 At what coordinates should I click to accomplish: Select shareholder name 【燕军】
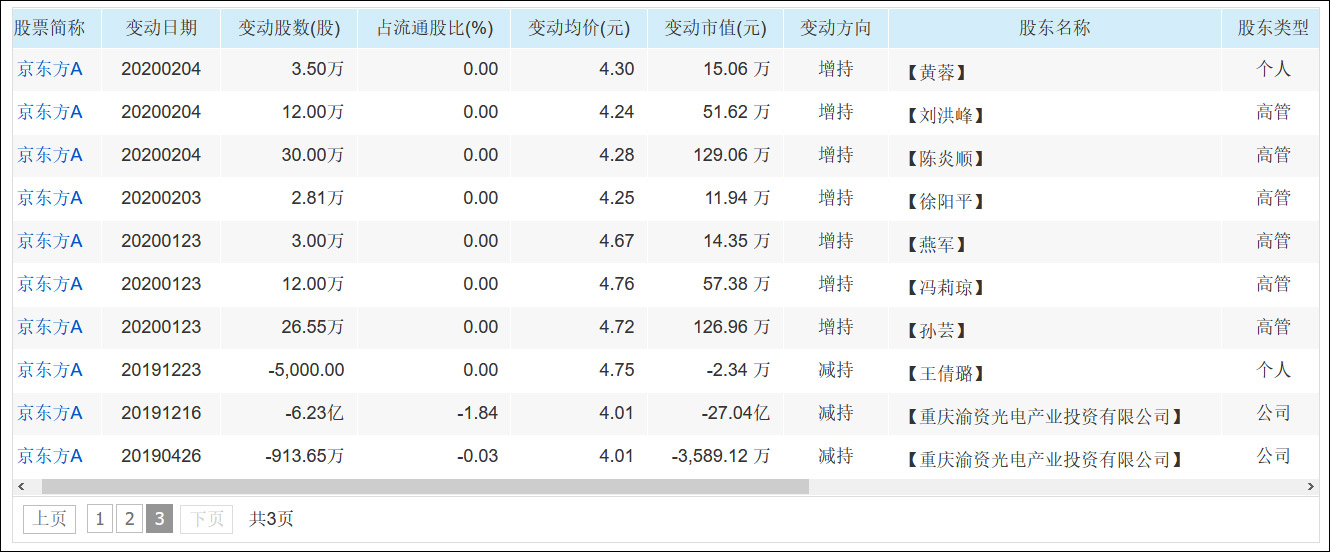[x=936, y=244]
